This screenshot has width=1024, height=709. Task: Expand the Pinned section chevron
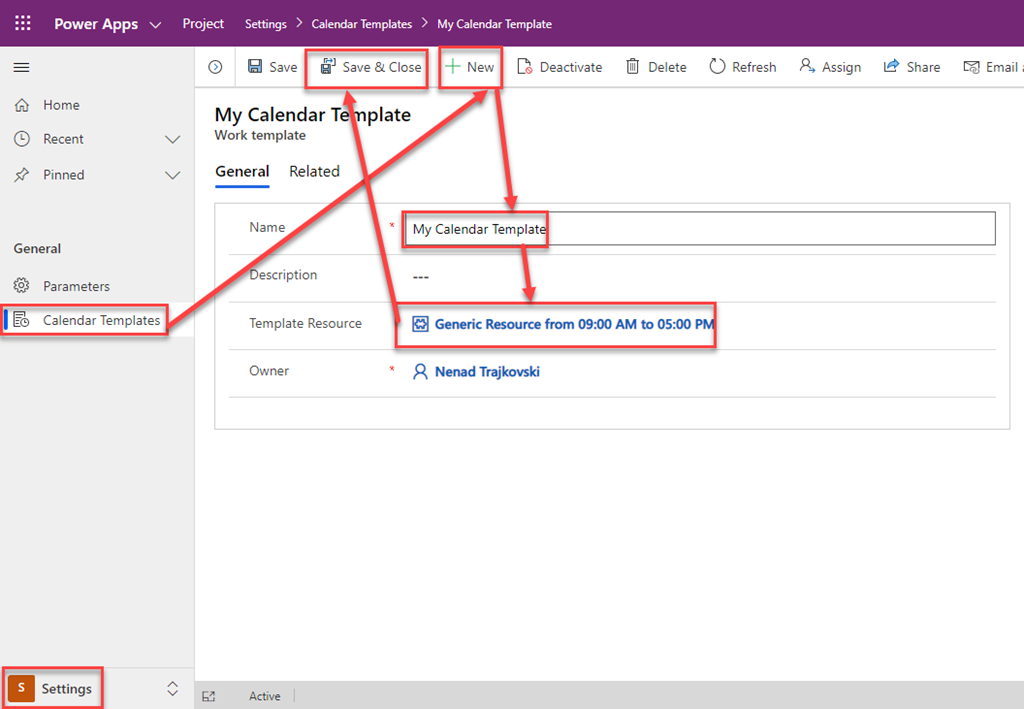click(x=172, y=175)
